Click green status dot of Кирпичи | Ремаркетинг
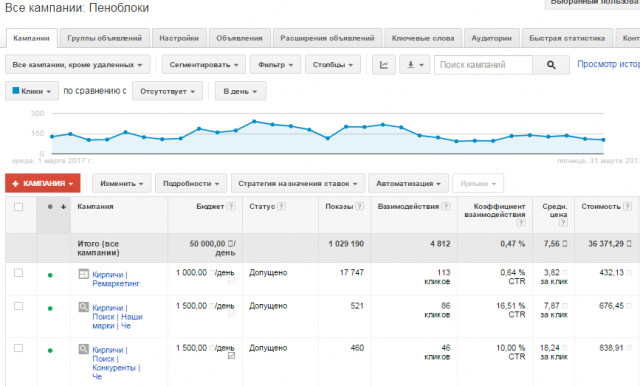 click(x=50, y=275)
